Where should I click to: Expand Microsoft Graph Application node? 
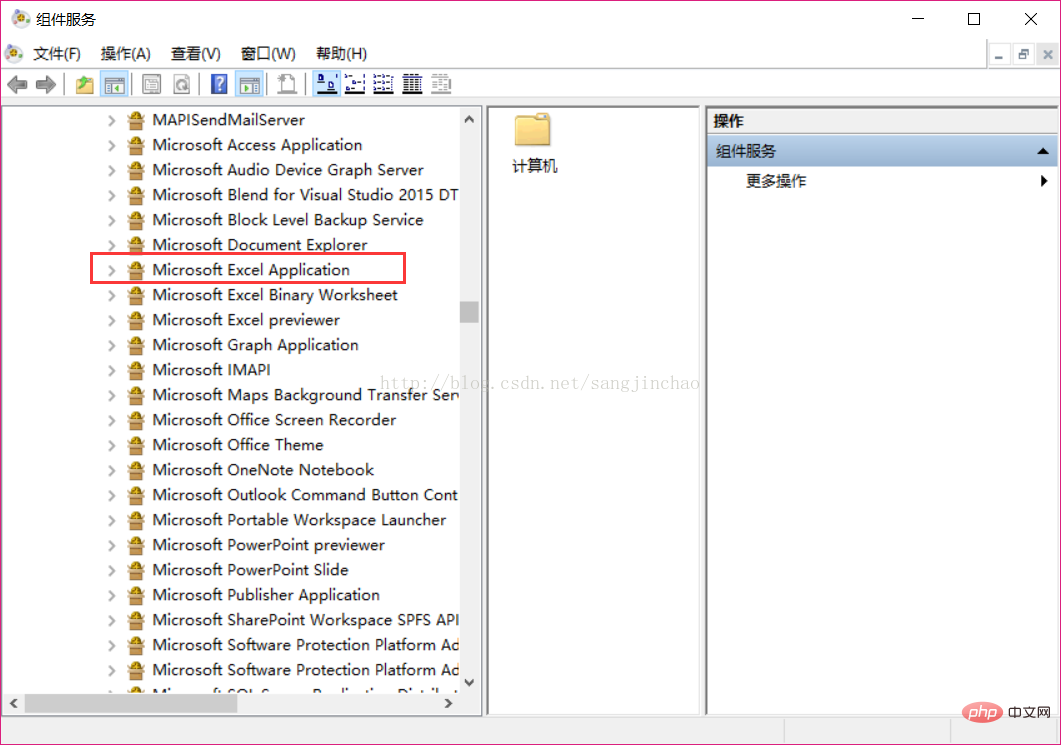112,346
